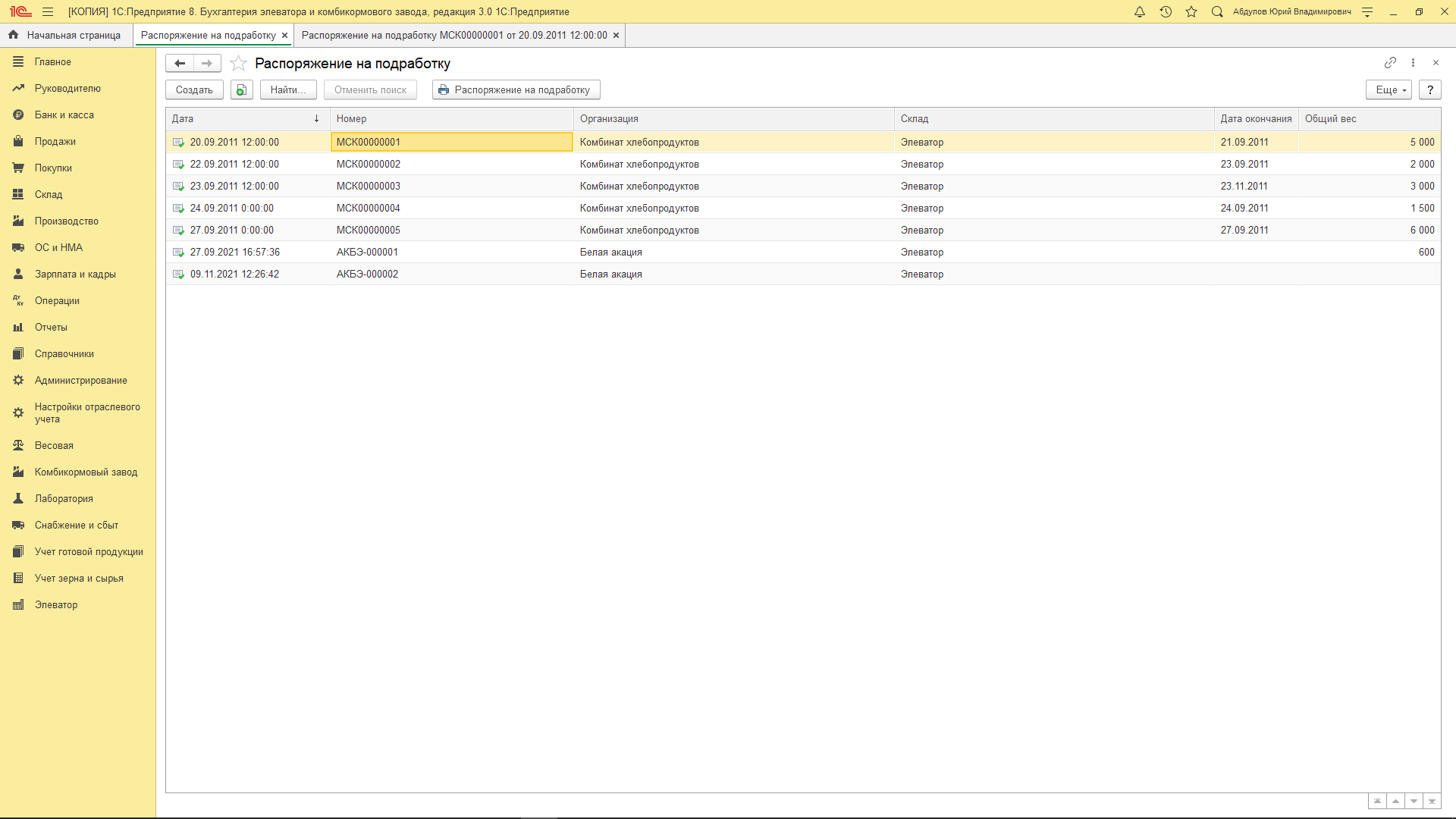The image size is (1456, 819).
Task: Select the МСК00000002 number cell
Action: tap(452, 165)
